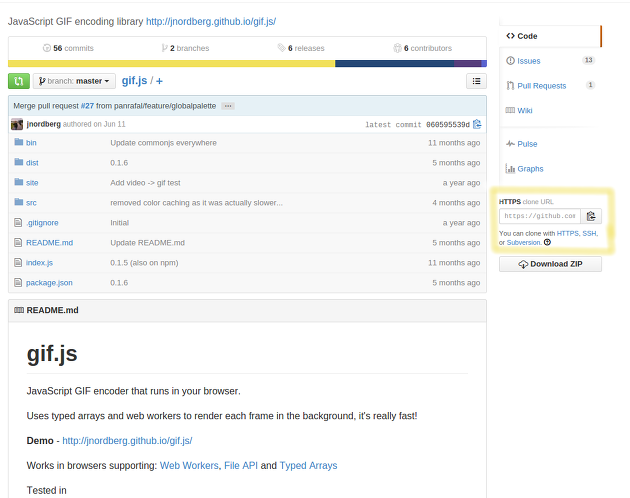Open the project homepage URL in description
The height and width of the screenshot is (498, 630).
point(211,22)
